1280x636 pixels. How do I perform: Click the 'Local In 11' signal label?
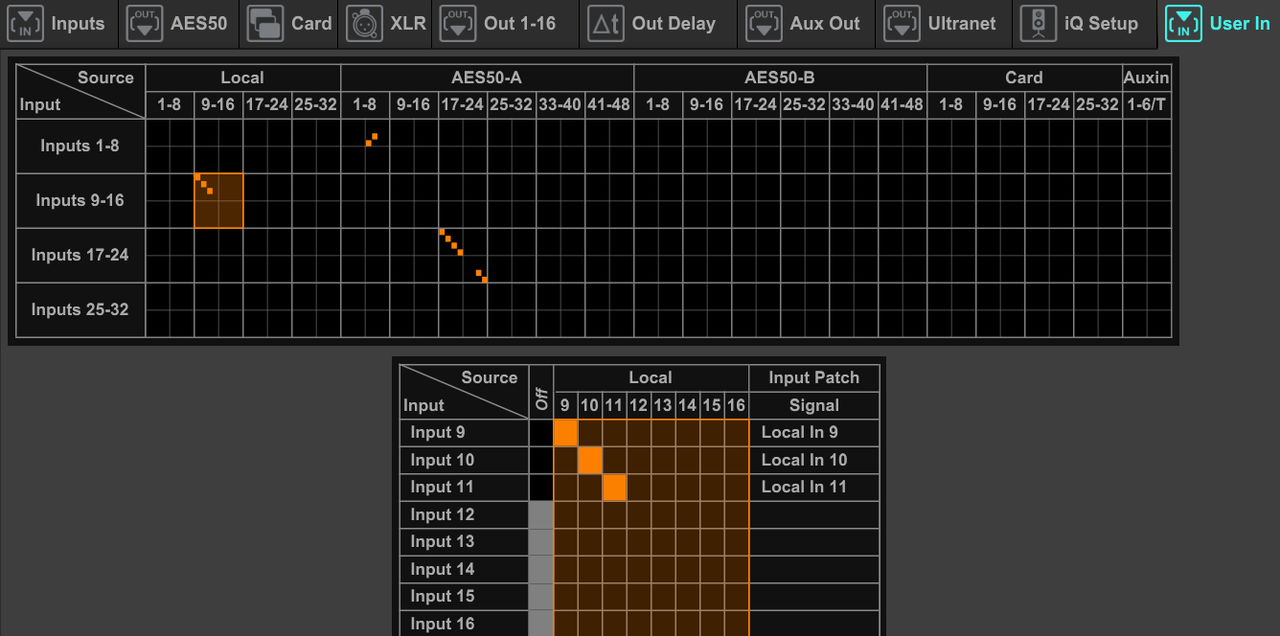coord(804,487)
